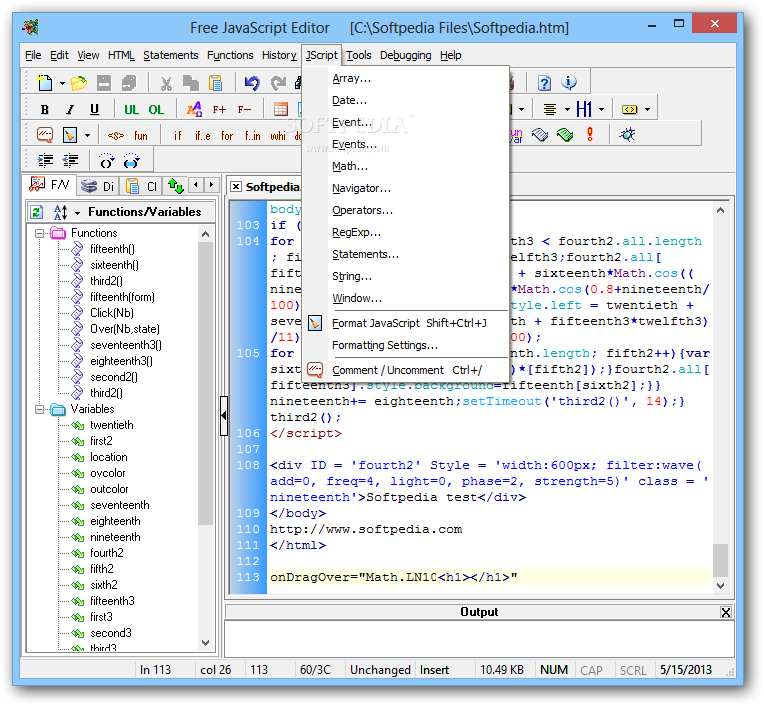This screenshot has height=706, width=764.
Task: Open file with the yellow folder icon
Action: pyautogui.click(x=78, y=83)
